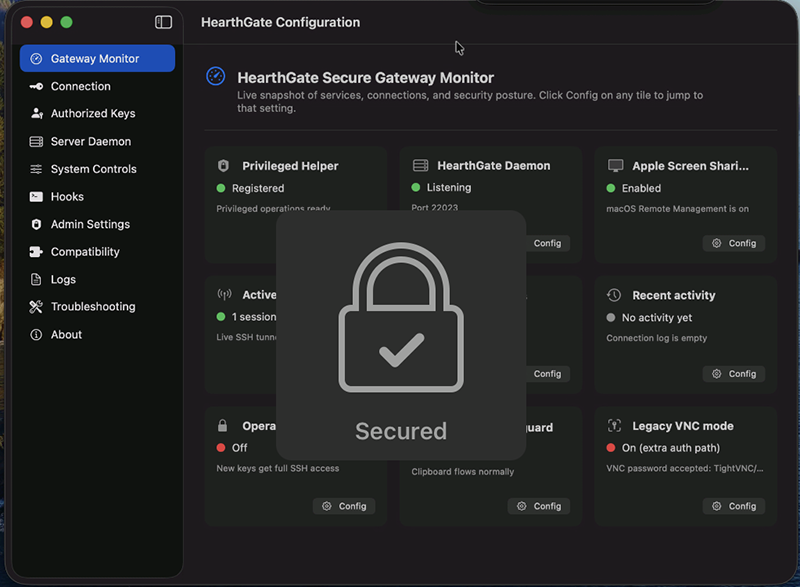Click the Registered status text
The width and height of the screenshot is (800, 587).
point(258,188)
